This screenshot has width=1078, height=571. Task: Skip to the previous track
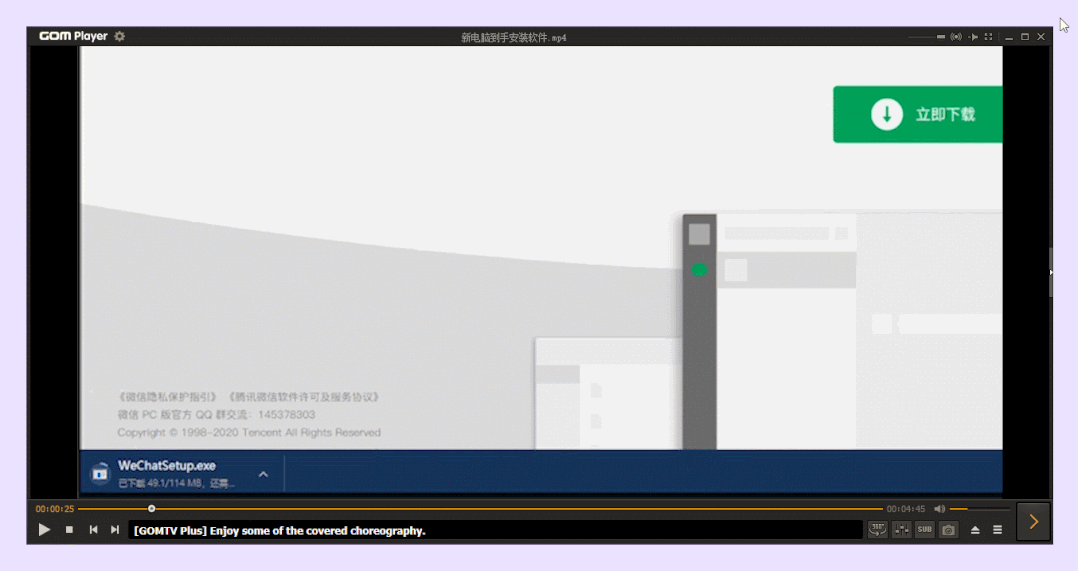(x=94, y=530)
